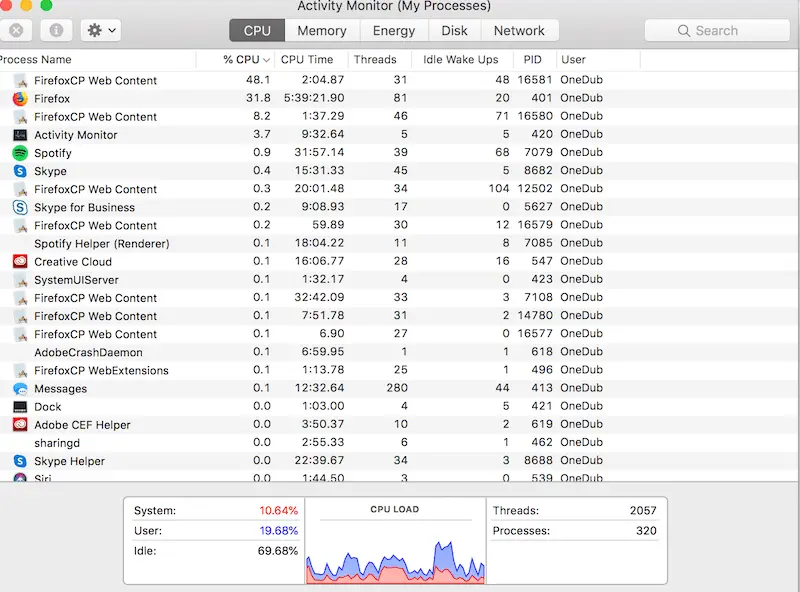The height and width of the screenshot is (592, 800).
Task: Click the Idle 69.68% statistic
Action: point(216,551)
